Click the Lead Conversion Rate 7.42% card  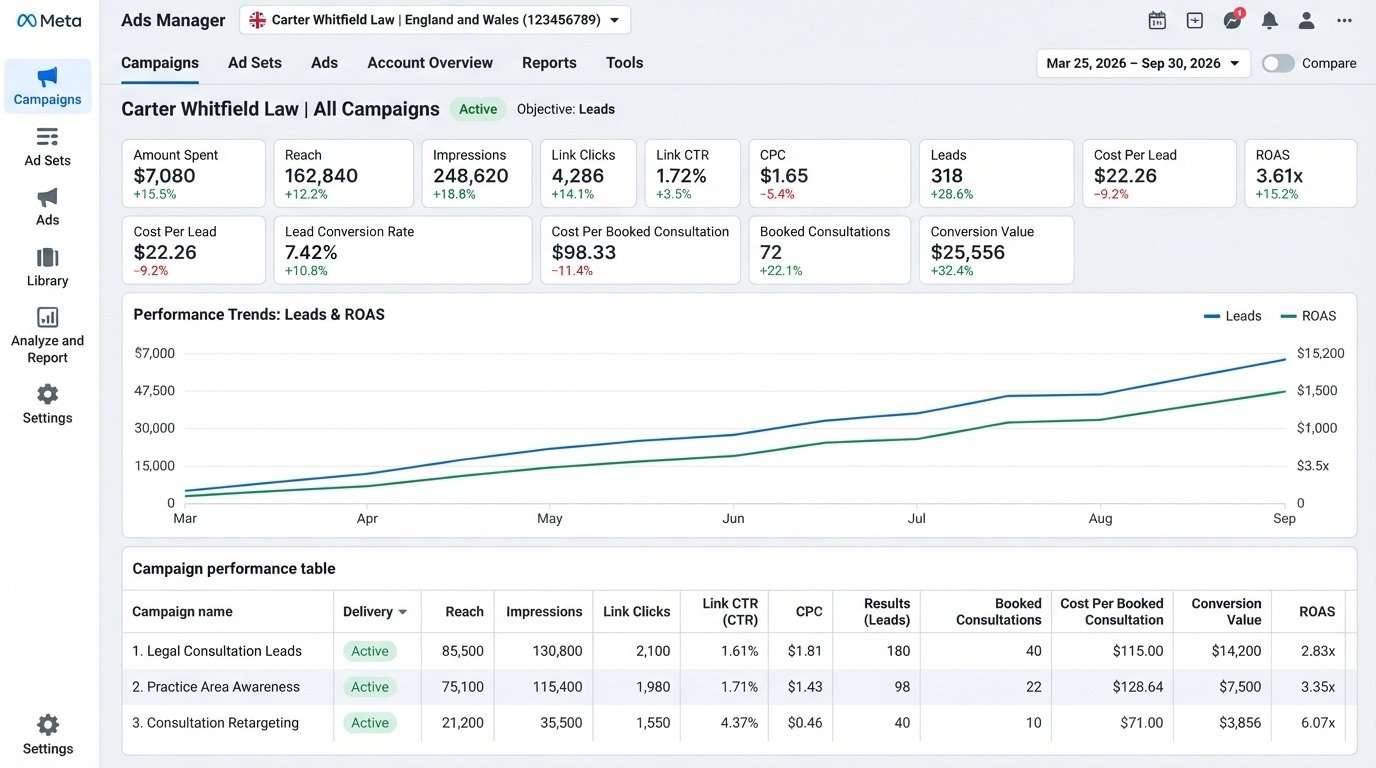[402, 250]
